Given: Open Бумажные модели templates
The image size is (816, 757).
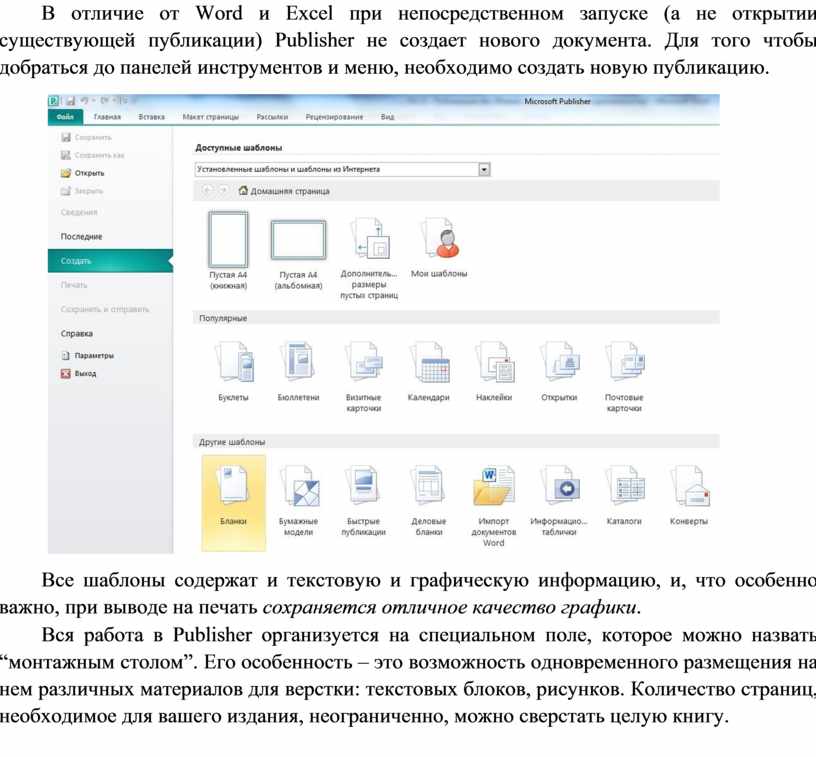Looking at the screenshot, I should pos(298,500).
